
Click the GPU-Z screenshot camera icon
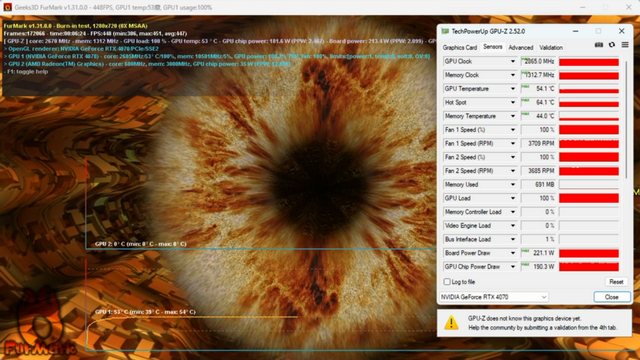[598, 45]
